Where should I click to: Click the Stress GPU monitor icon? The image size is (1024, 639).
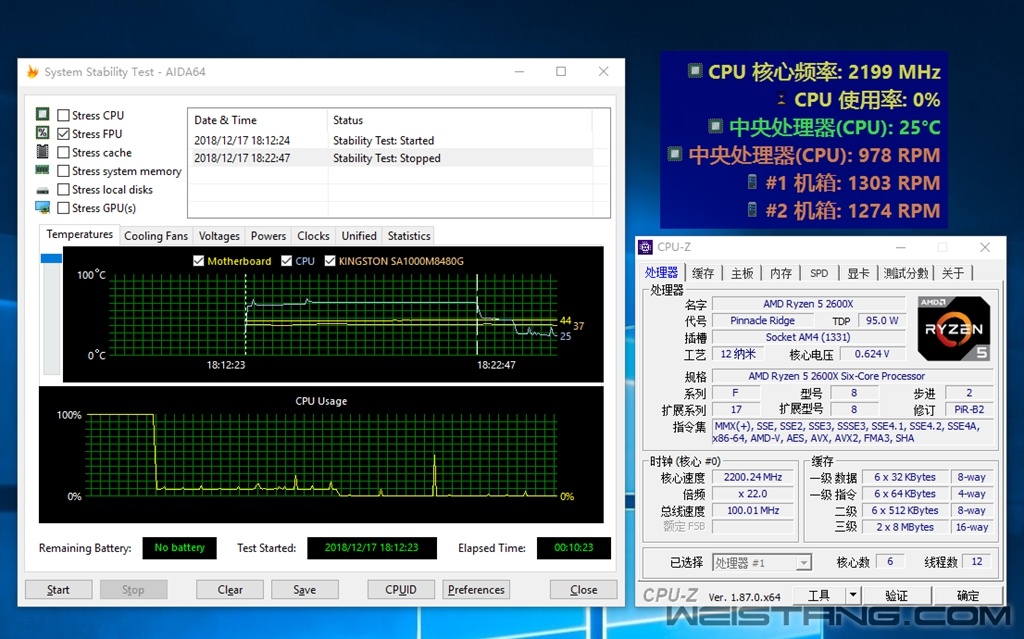coord(42,208)
